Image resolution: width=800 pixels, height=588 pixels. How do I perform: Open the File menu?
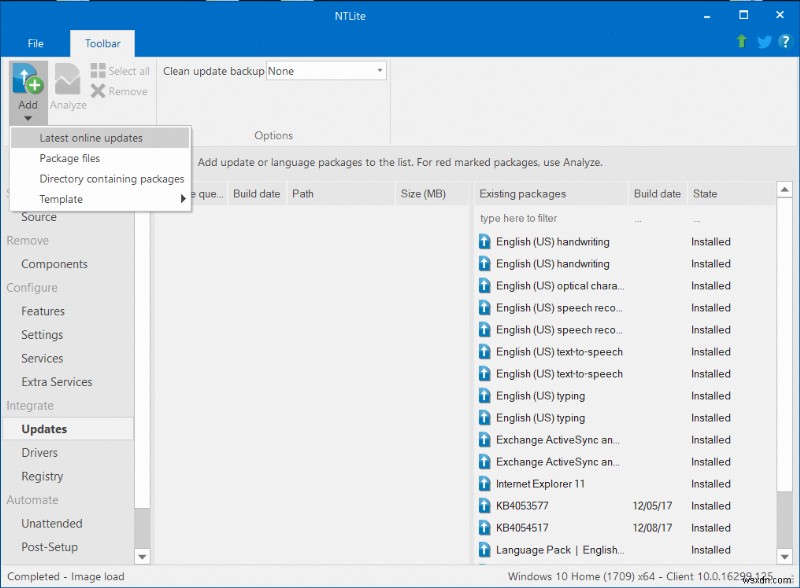click(36, 43)
